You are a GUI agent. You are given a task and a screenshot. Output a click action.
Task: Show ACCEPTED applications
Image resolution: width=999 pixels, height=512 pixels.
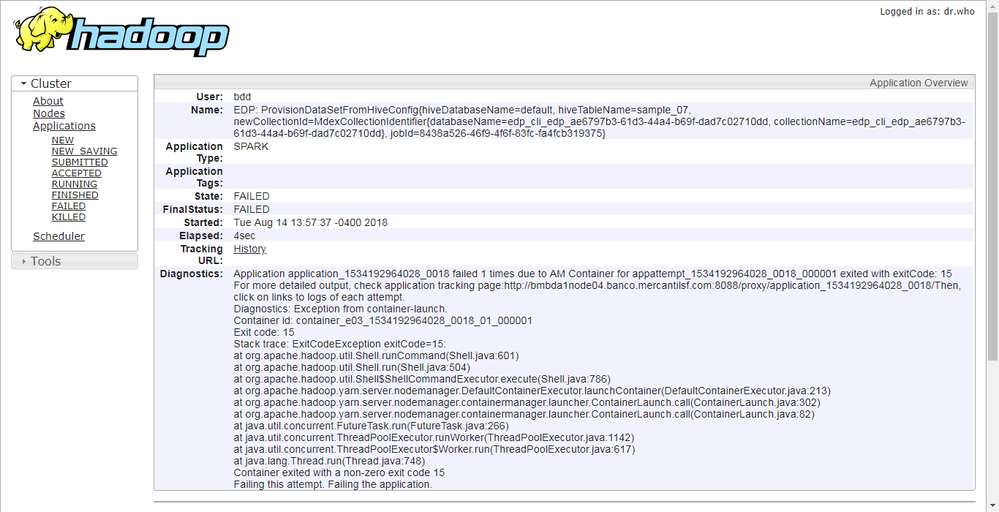coord(76,173)
